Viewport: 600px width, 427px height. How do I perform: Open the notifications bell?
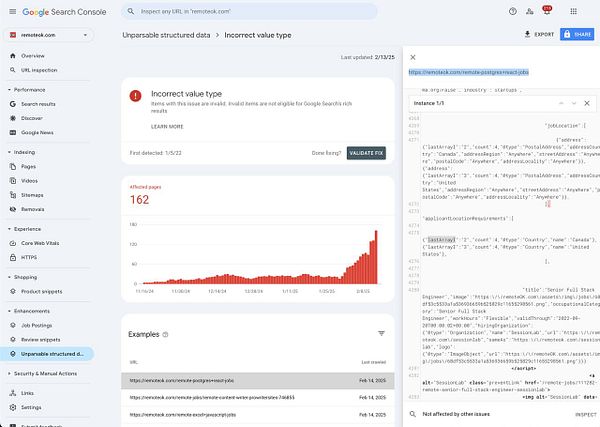click(x=547, y=11)
